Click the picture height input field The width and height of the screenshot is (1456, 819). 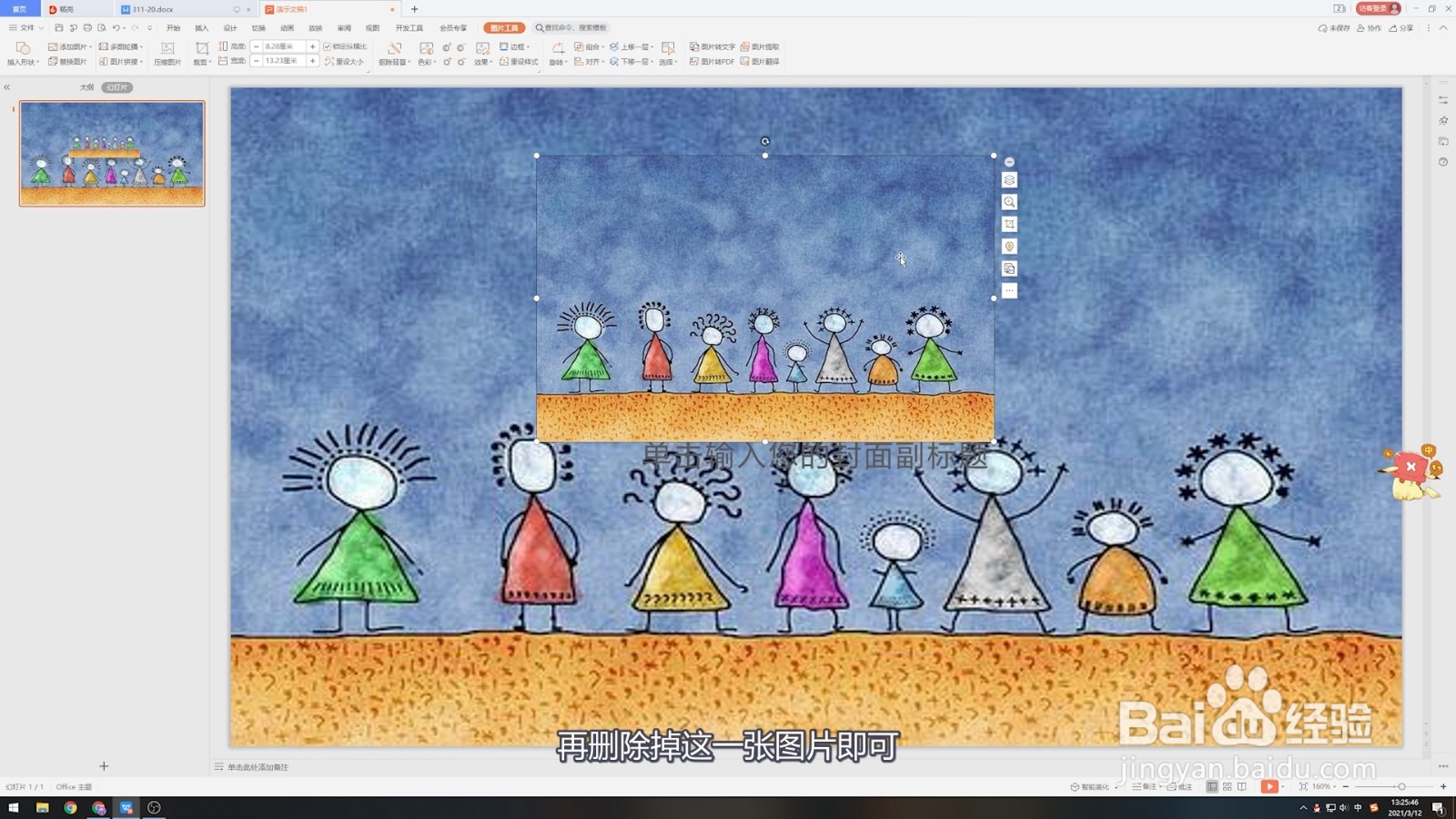pyautogui.click(x=285, y=46)
